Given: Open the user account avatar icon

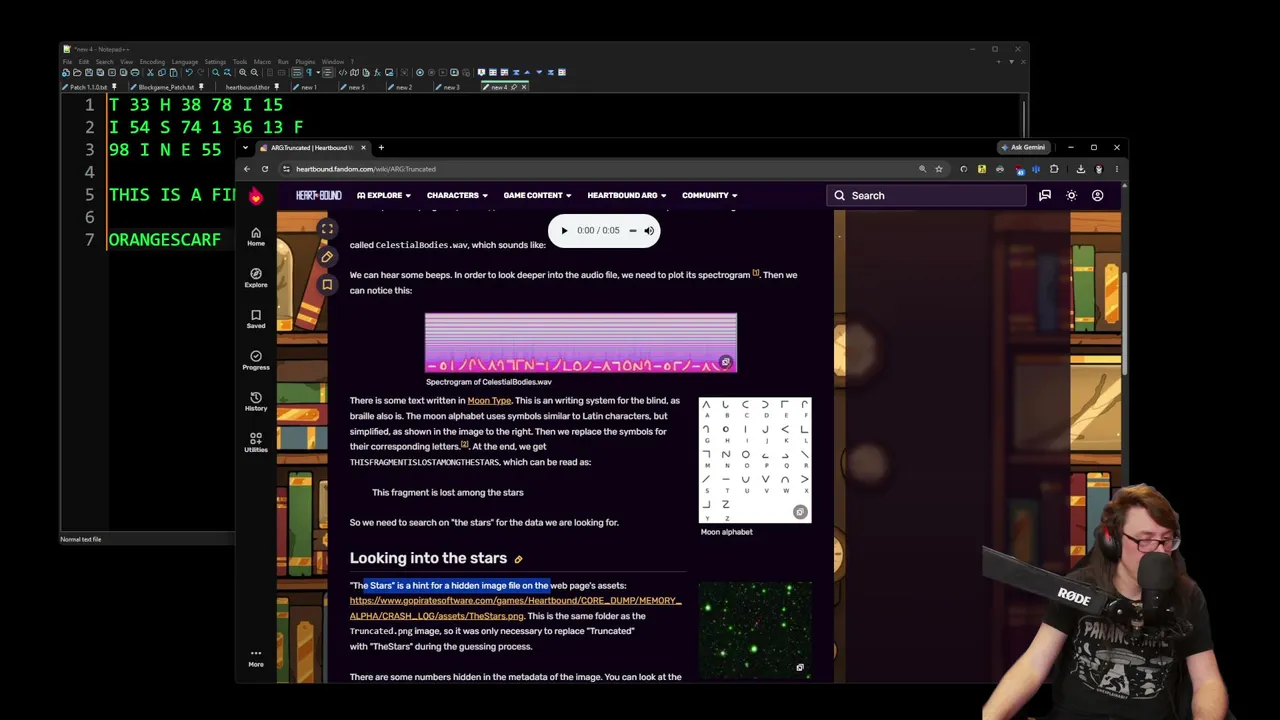Looking at the screenshot, I should click(x=1097, y=196).
